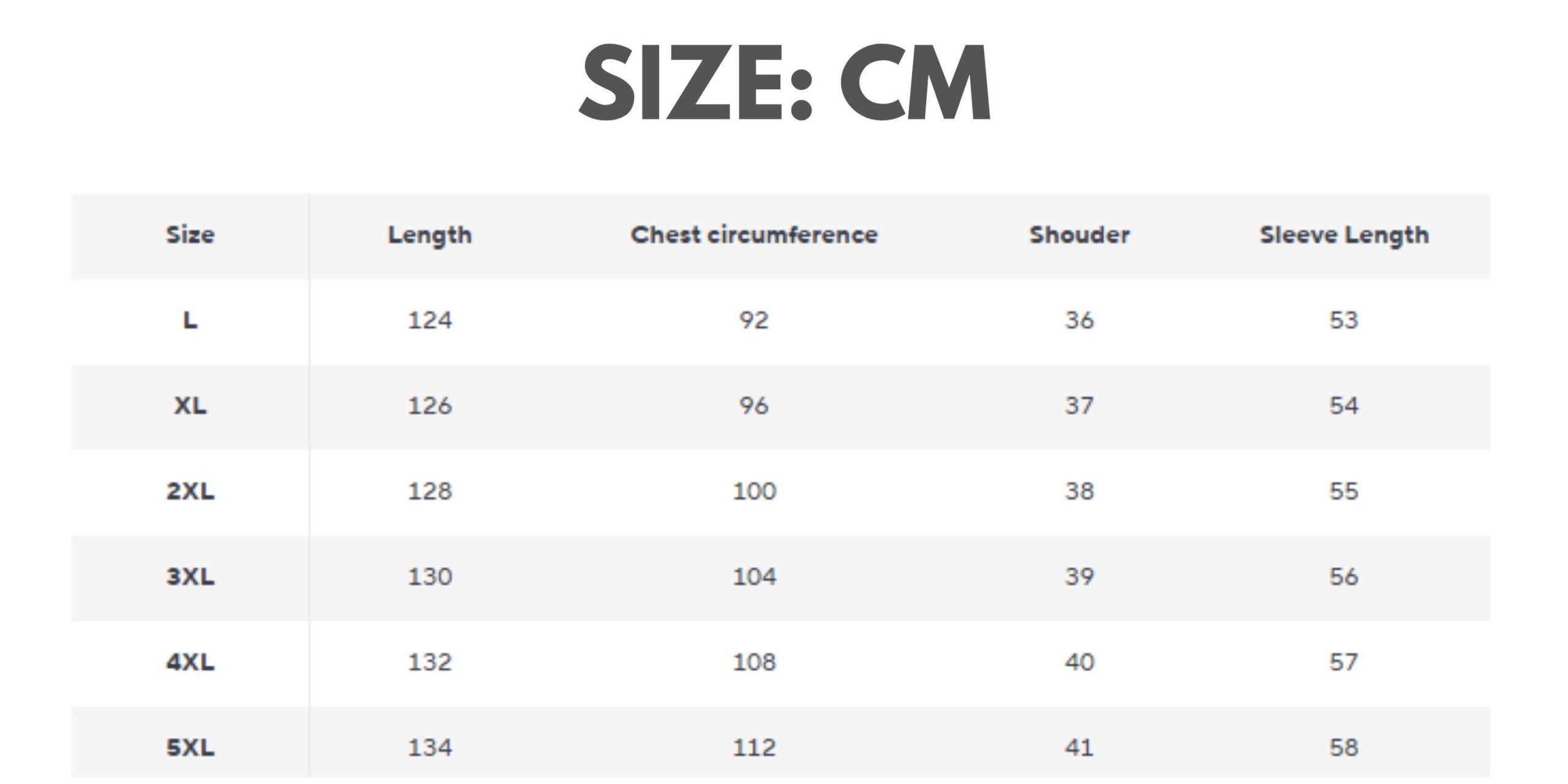
Task: Click chest circumference value 108 for 4XL
Action: point(754,662)
